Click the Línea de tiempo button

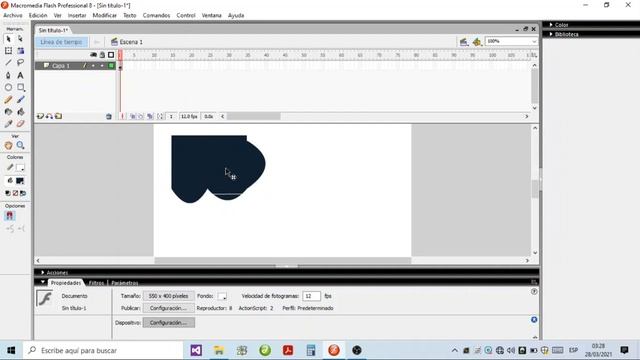(x=61, y=42)
